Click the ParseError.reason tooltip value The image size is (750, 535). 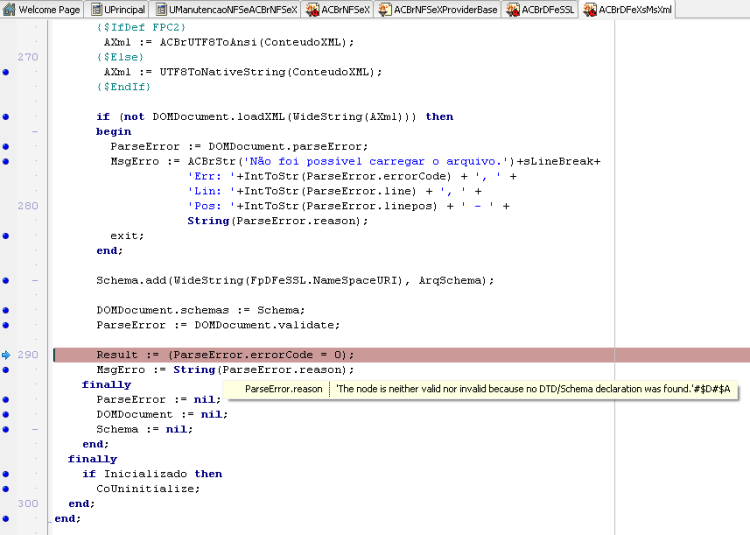pyautogui.click(x=533, y=389)
